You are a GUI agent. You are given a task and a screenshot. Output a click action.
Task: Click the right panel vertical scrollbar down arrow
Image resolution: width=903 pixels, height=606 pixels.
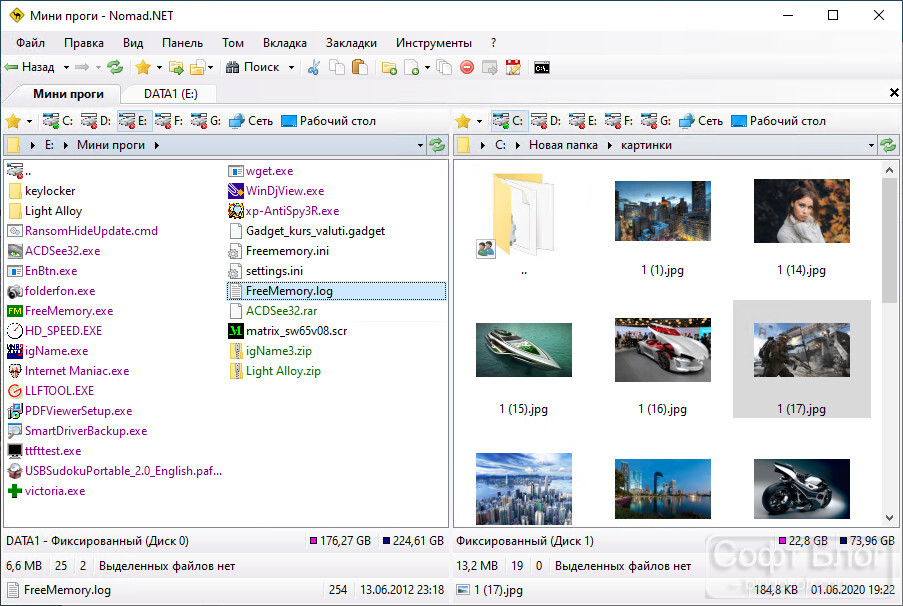pos(889,517)
